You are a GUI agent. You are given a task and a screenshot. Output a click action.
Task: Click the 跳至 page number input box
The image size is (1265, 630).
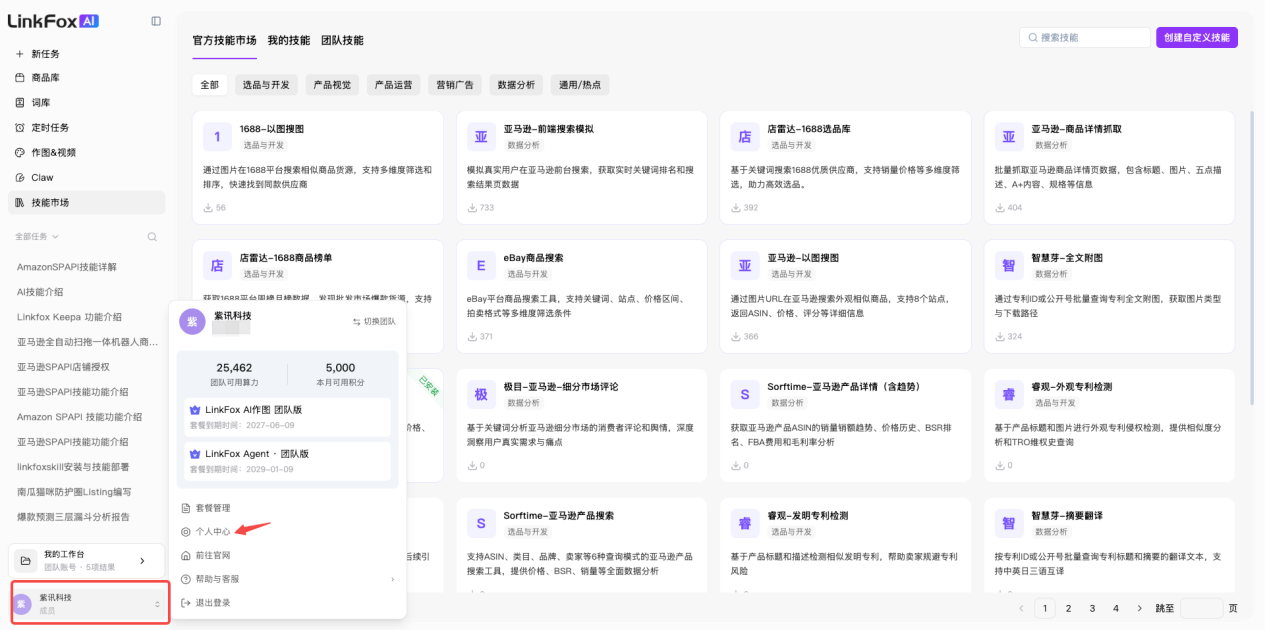tap(1201, 608)
